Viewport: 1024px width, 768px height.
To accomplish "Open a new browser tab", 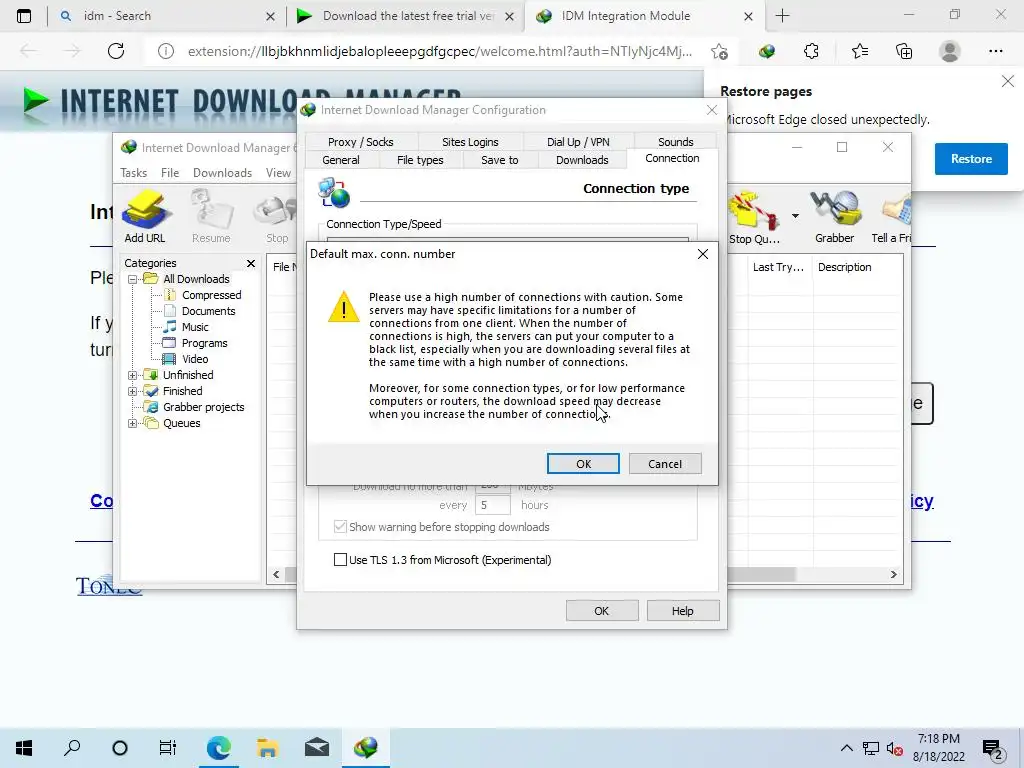I will click(782, 16).
